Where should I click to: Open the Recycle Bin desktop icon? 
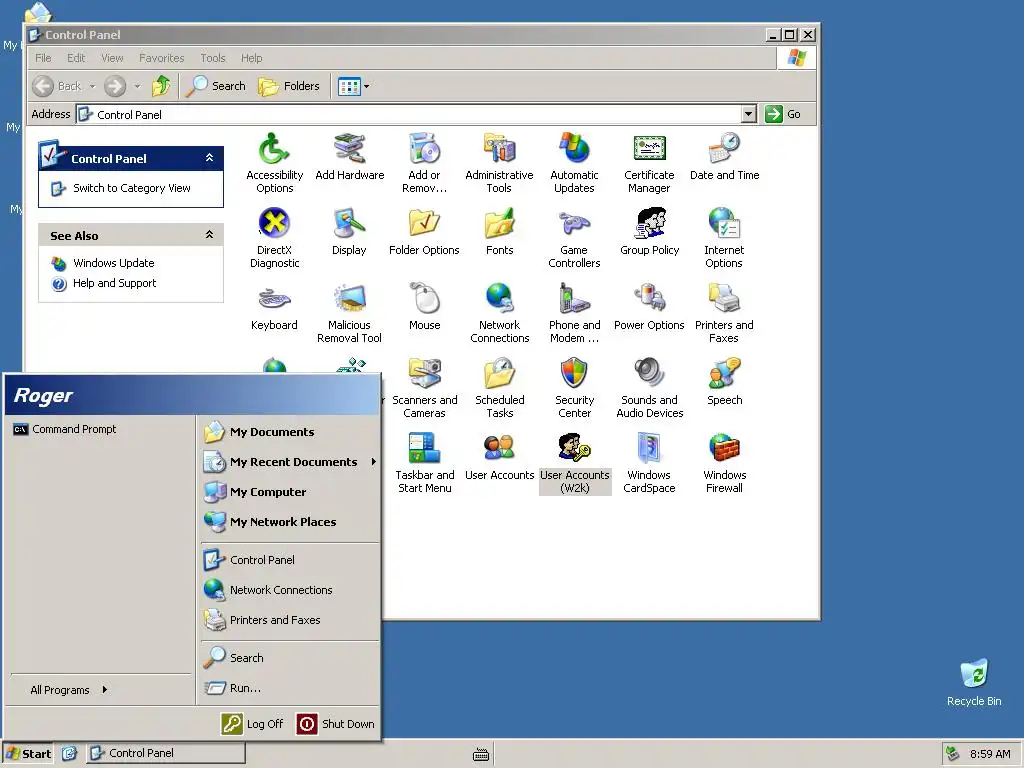pyautogui.click(x=974, y=682)
